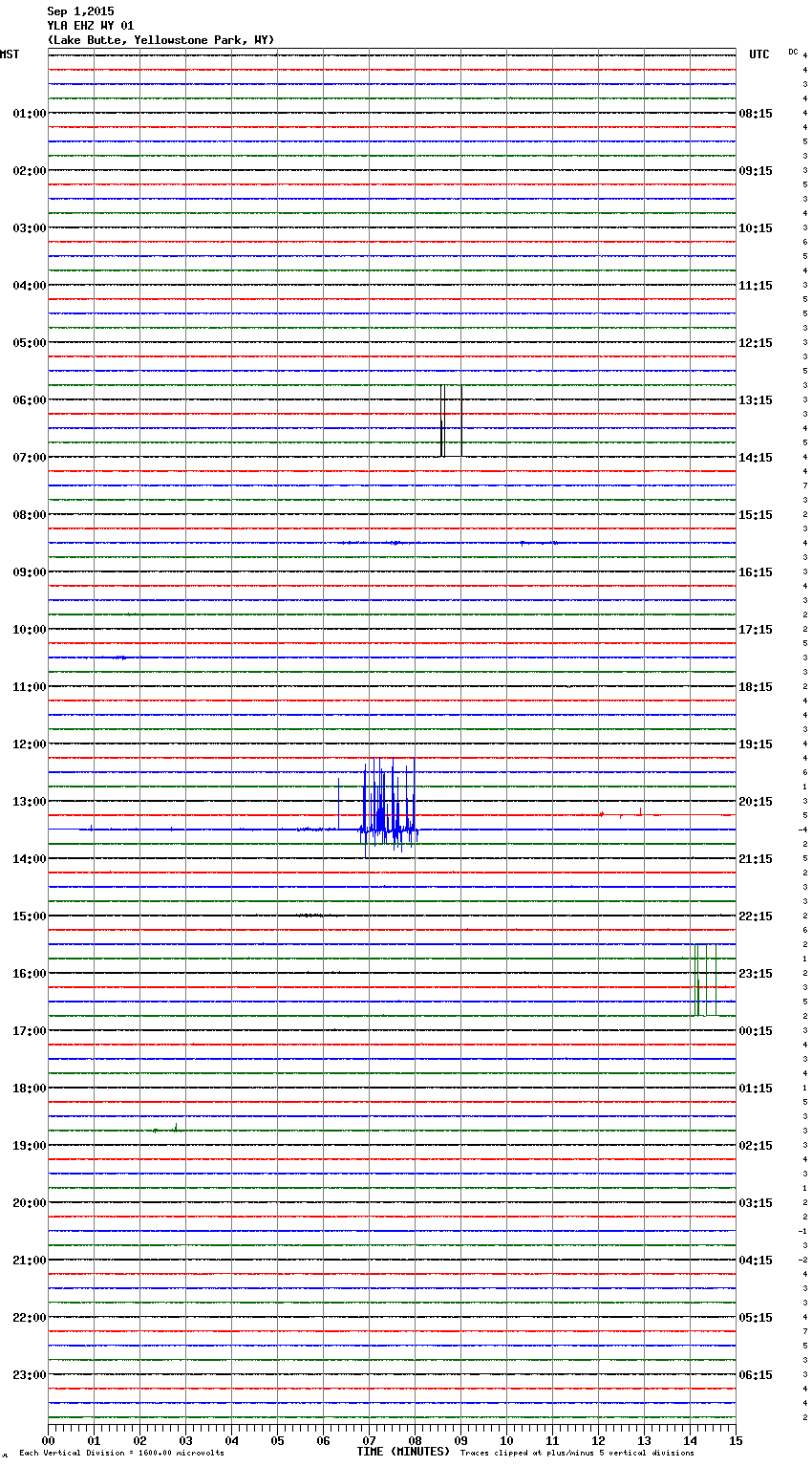Select the MST axis header

(x=10, y=54)
